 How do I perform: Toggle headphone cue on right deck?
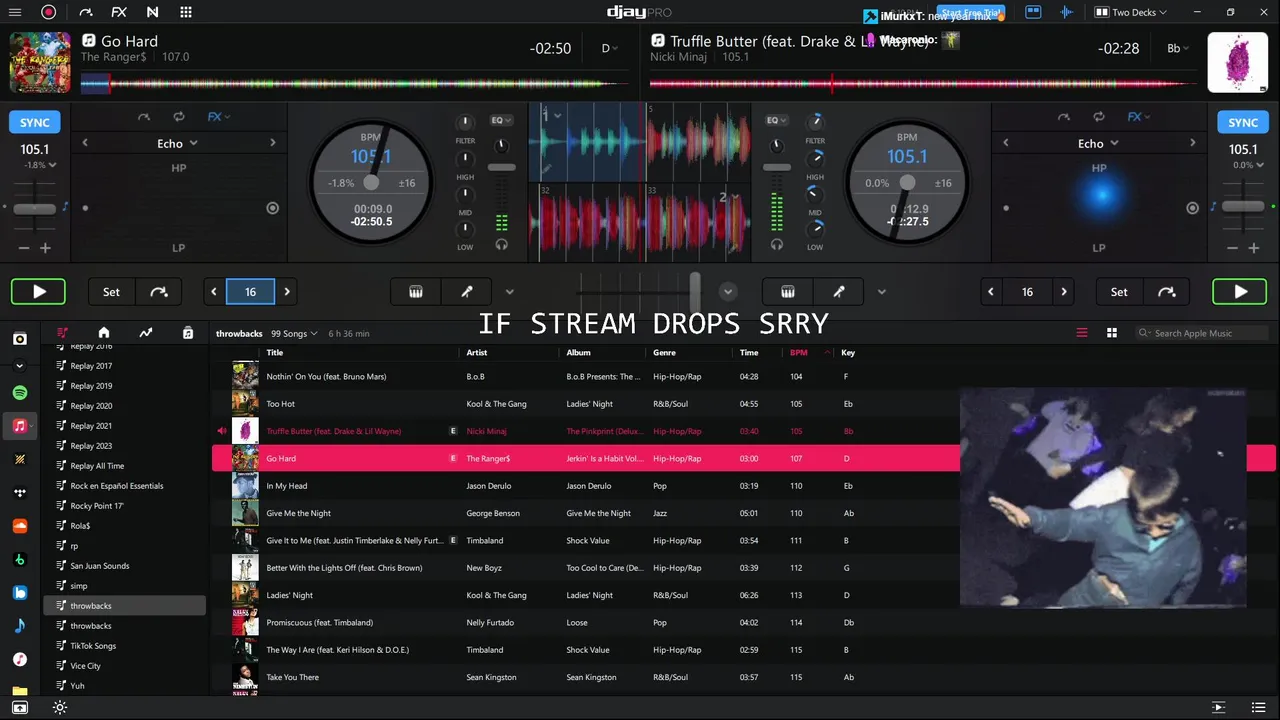(777, 244)
